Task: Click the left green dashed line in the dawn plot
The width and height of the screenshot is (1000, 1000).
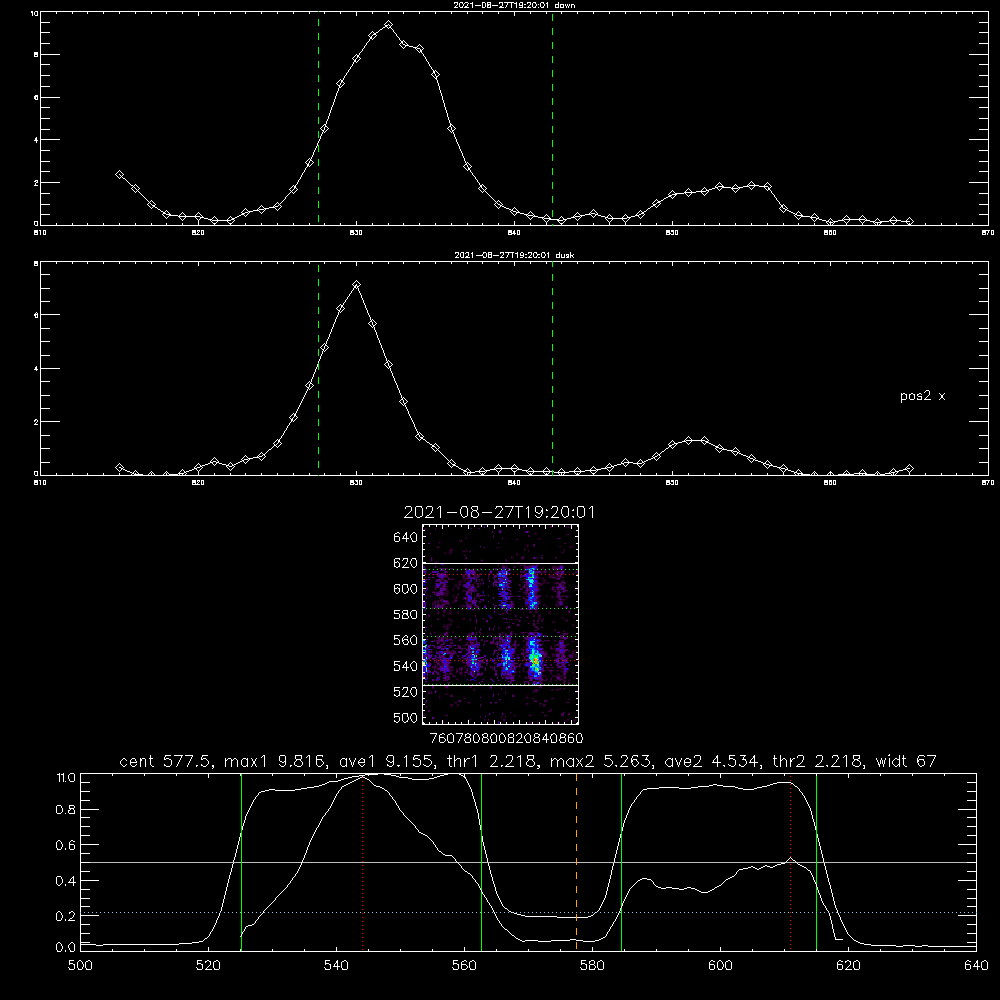Action: coord(318,118)
